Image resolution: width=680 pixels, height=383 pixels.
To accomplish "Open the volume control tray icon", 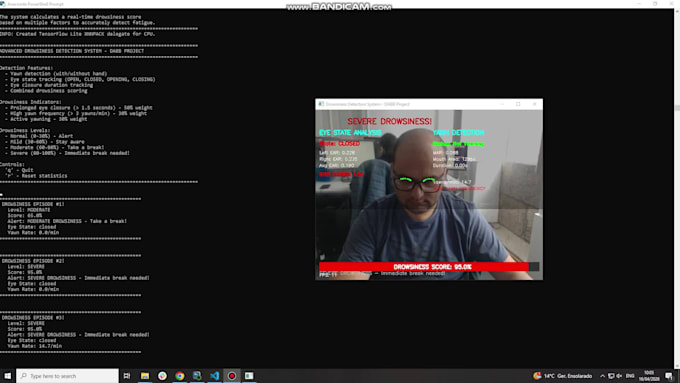I will coord(619,376).
